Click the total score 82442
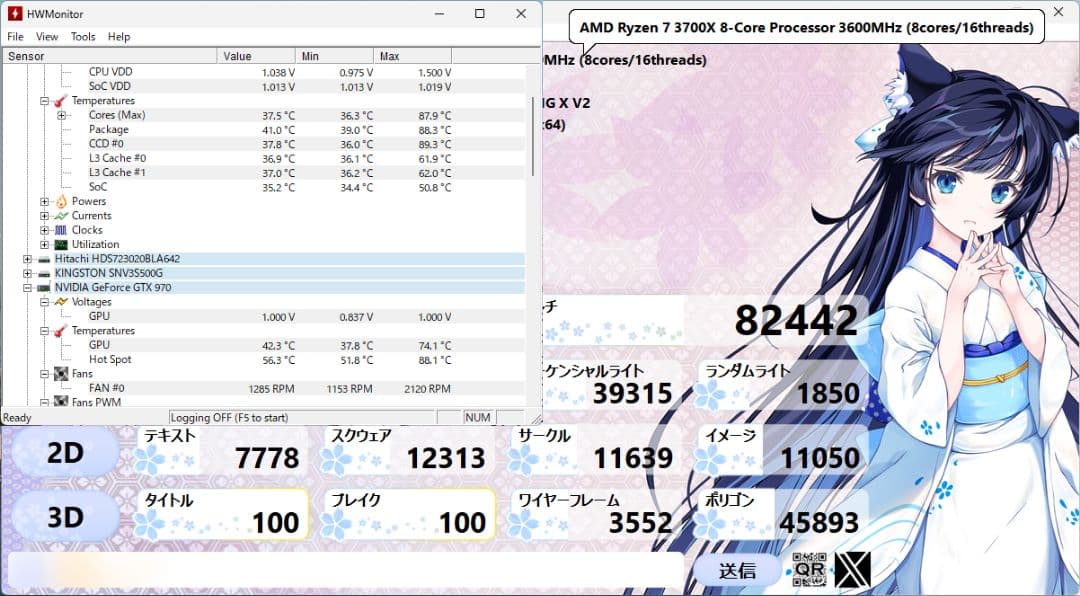The height and width of the screenshot is (596, 1080). (x=796, y=320)
